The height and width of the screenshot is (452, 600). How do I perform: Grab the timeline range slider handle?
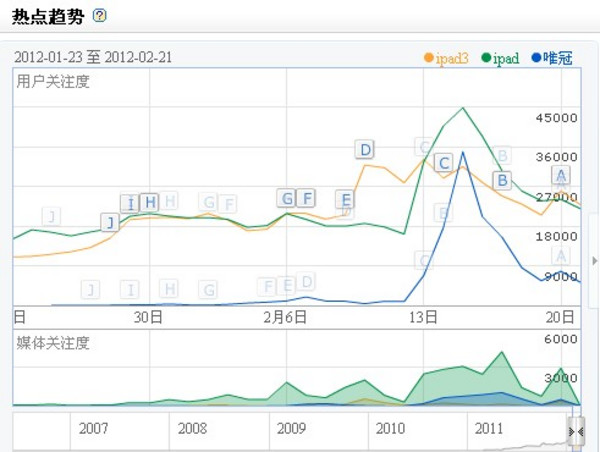coord(576,431)
